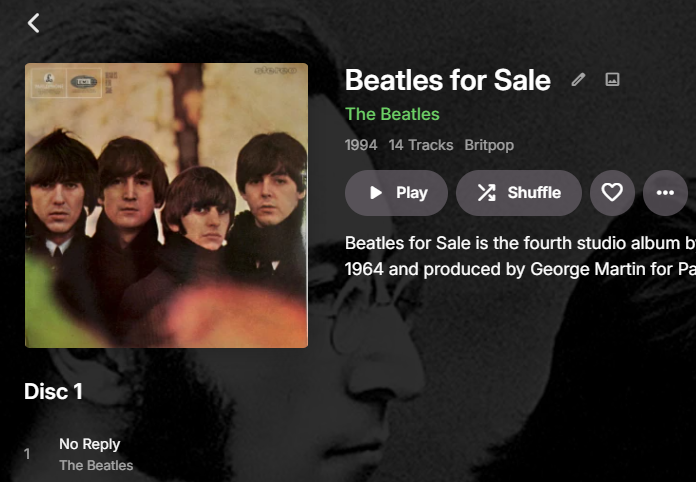Open the album artwork image icon
696x482 pixels.
click(x=613, y=80)
